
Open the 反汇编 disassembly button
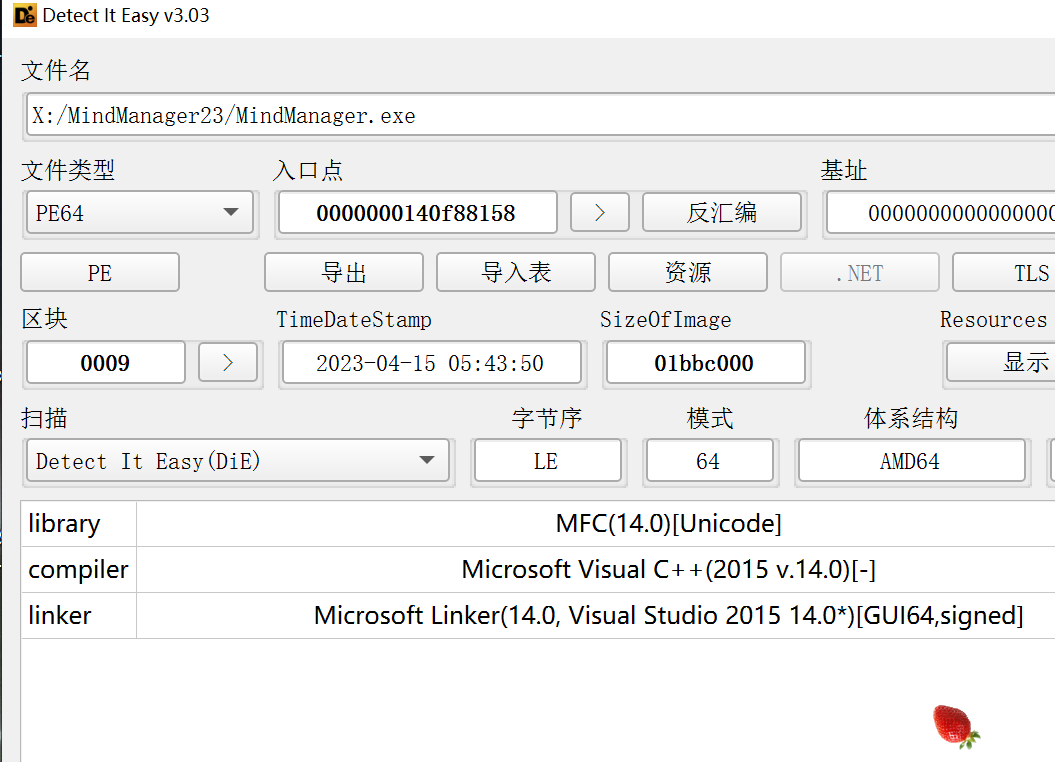point(721,213)
